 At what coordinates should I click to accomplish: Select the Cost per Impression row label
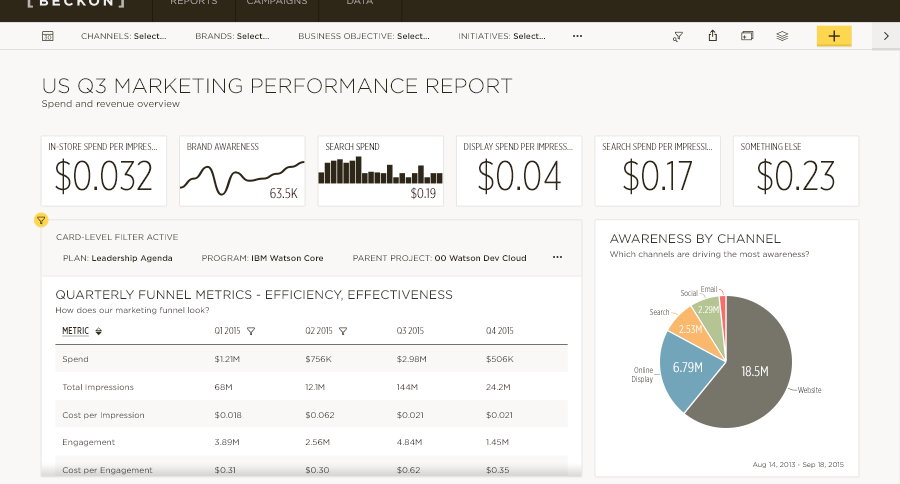[103, 415]
